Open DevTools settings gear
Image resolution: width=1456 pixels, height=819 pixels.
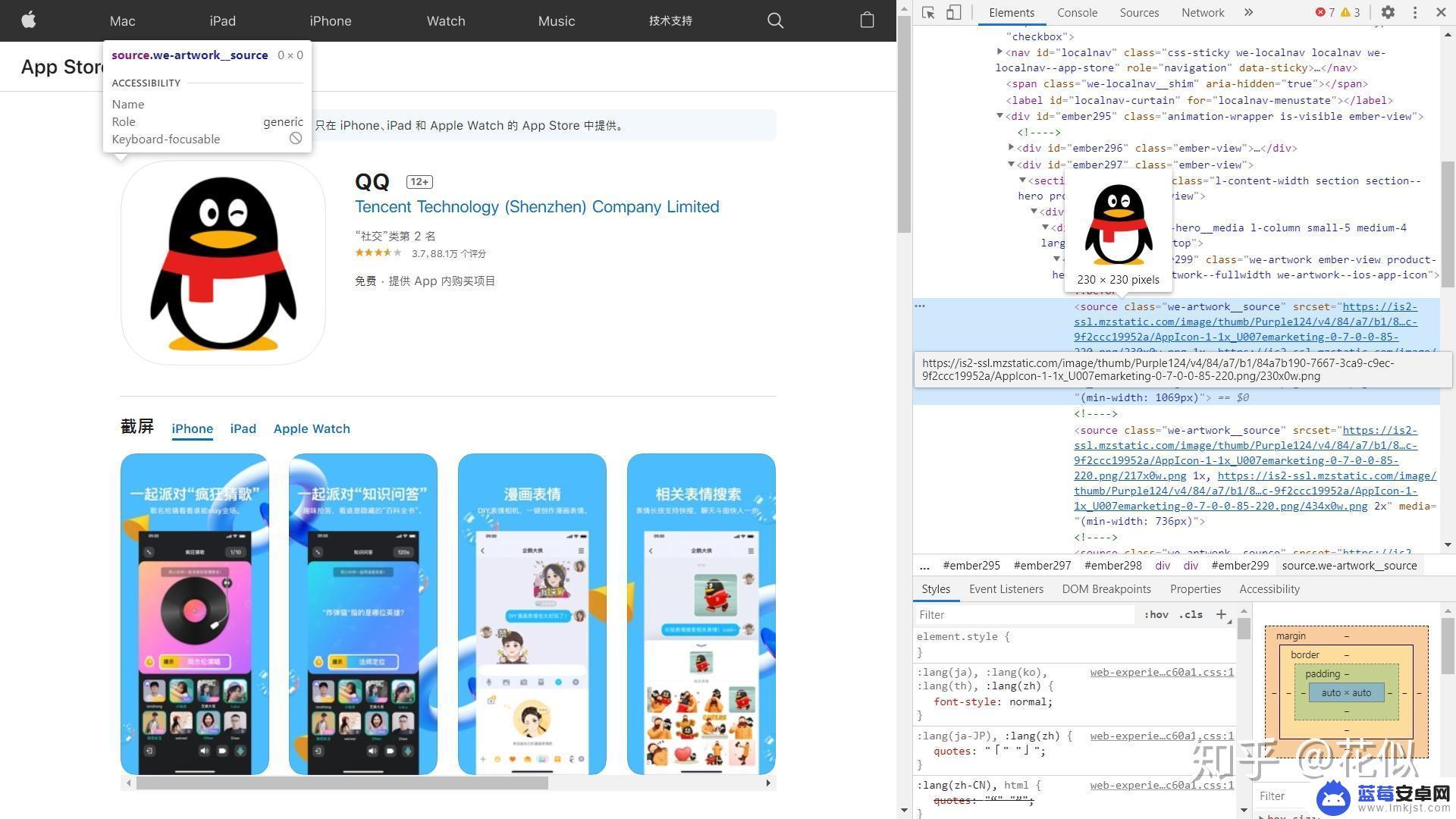[x=1388, y=12]
